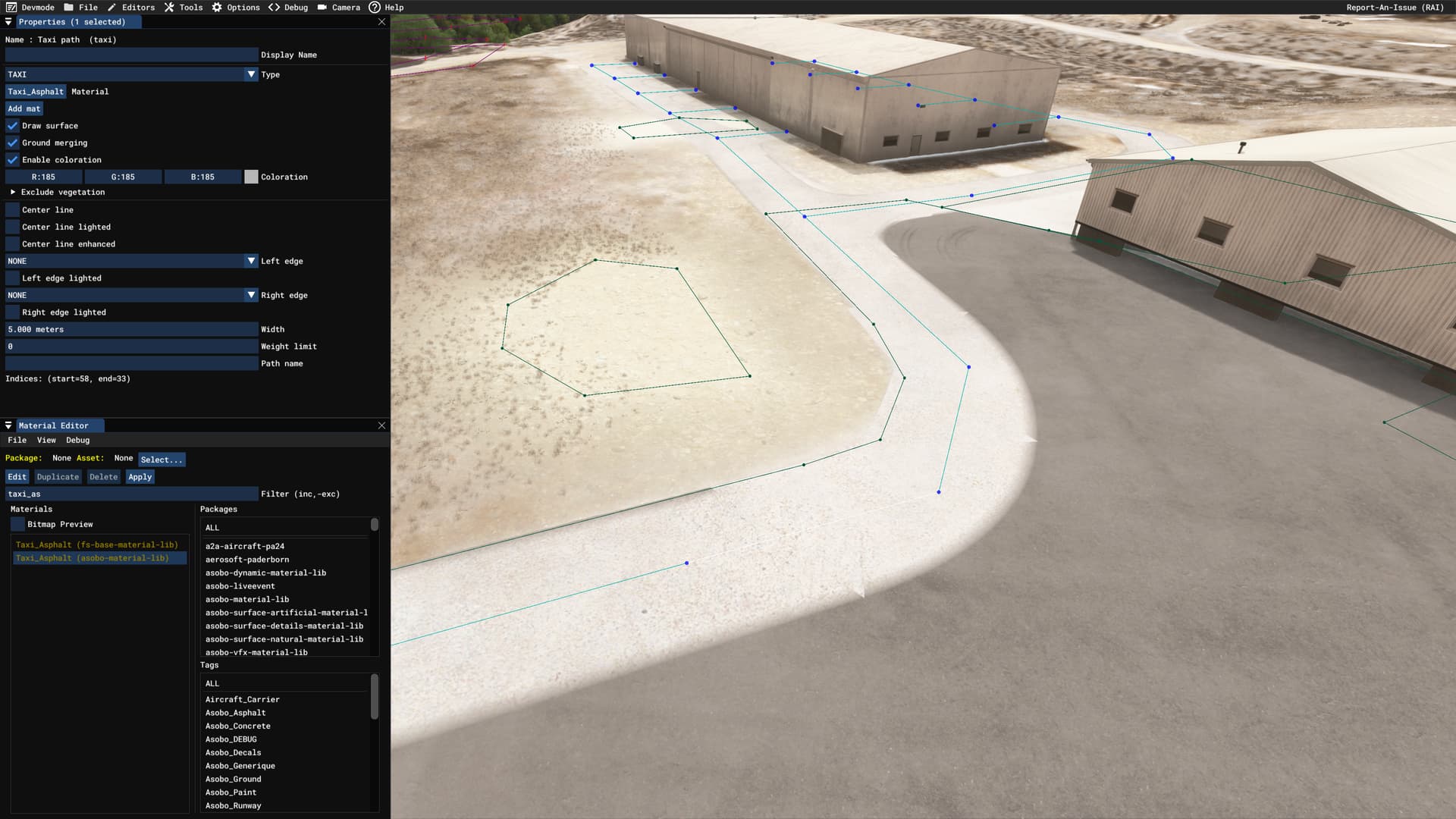The width and height of the screenshot is (1456, 819).
Task: Click the Path name input field
Action: click(132, 363)
